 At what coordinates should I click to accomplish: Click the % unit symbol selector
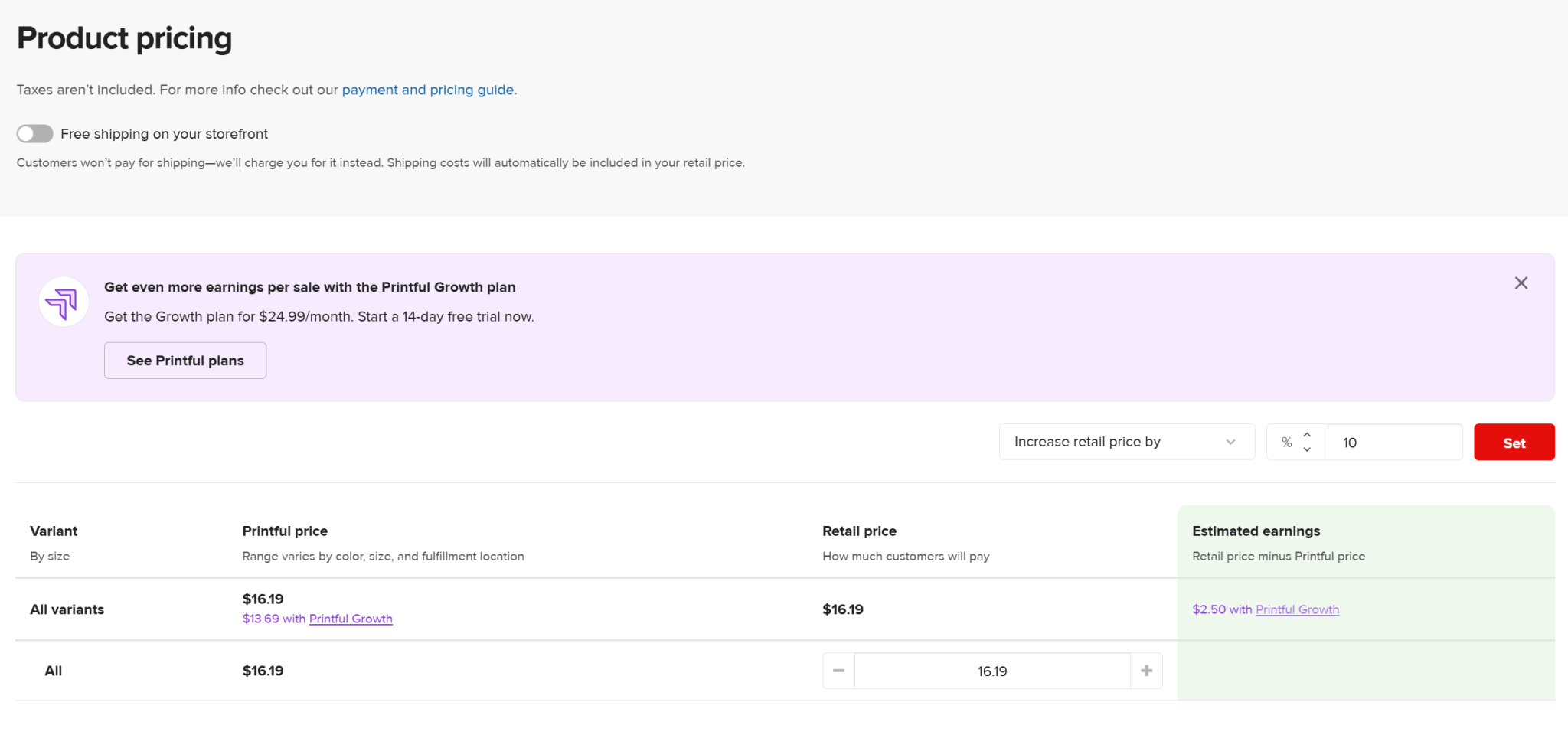pyautogui.click(x=1287, y=443)
